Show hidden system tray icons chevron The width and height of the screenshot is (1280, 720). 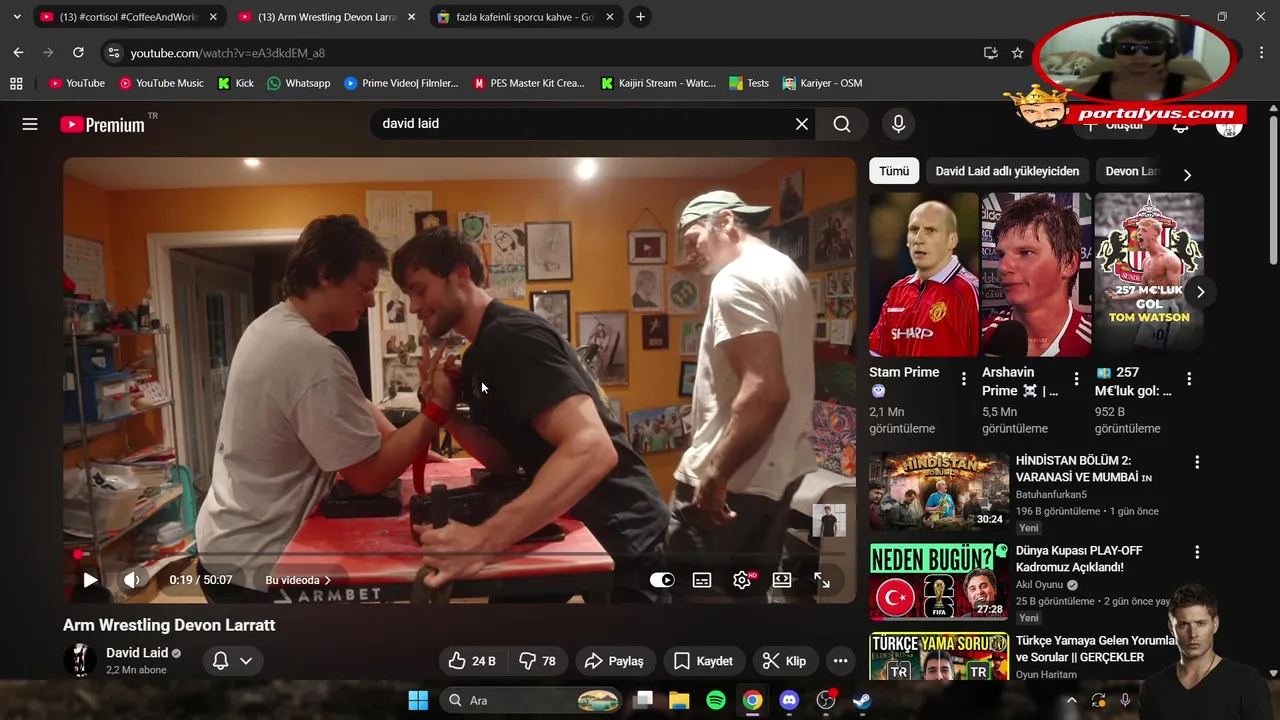[1071, 700]
